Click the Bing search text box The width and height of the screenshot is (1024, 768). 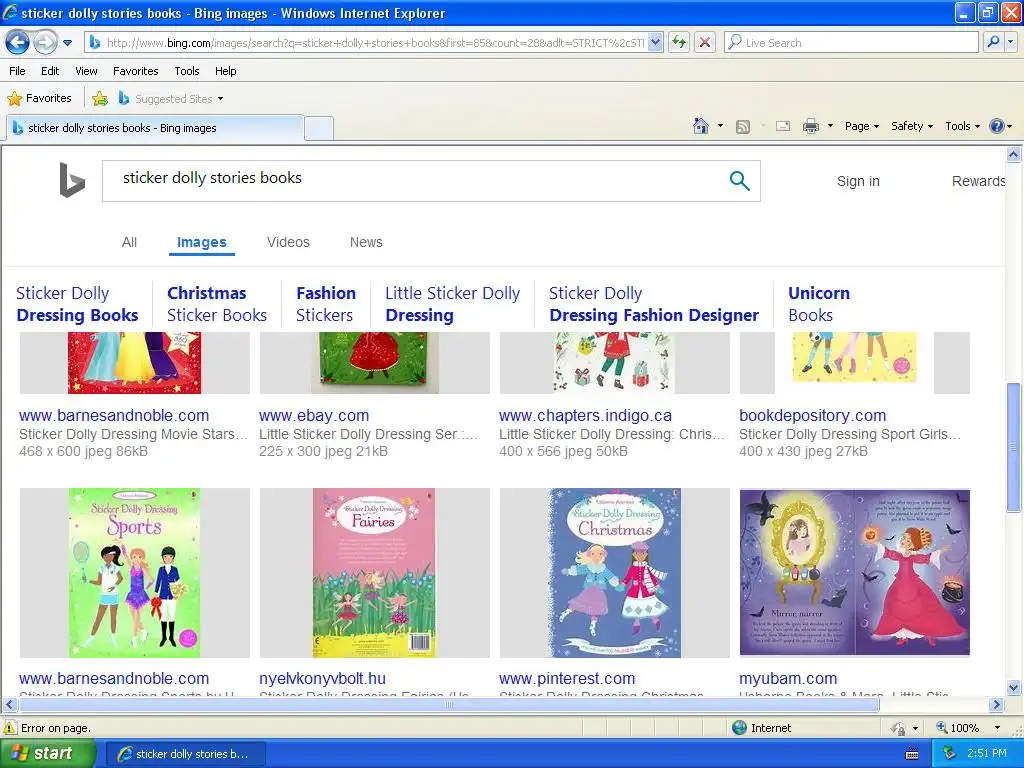coord(418,181)
